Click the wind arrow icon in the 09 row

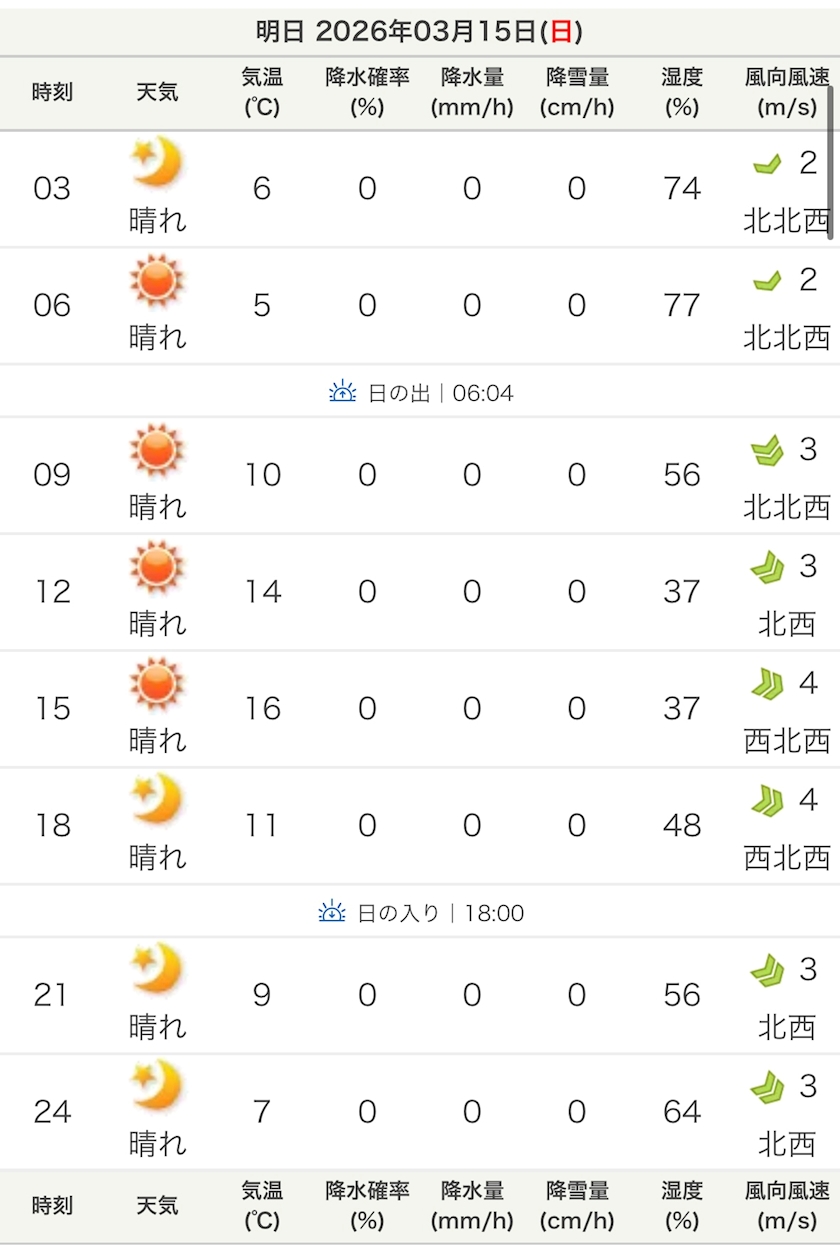click(767, 451)
